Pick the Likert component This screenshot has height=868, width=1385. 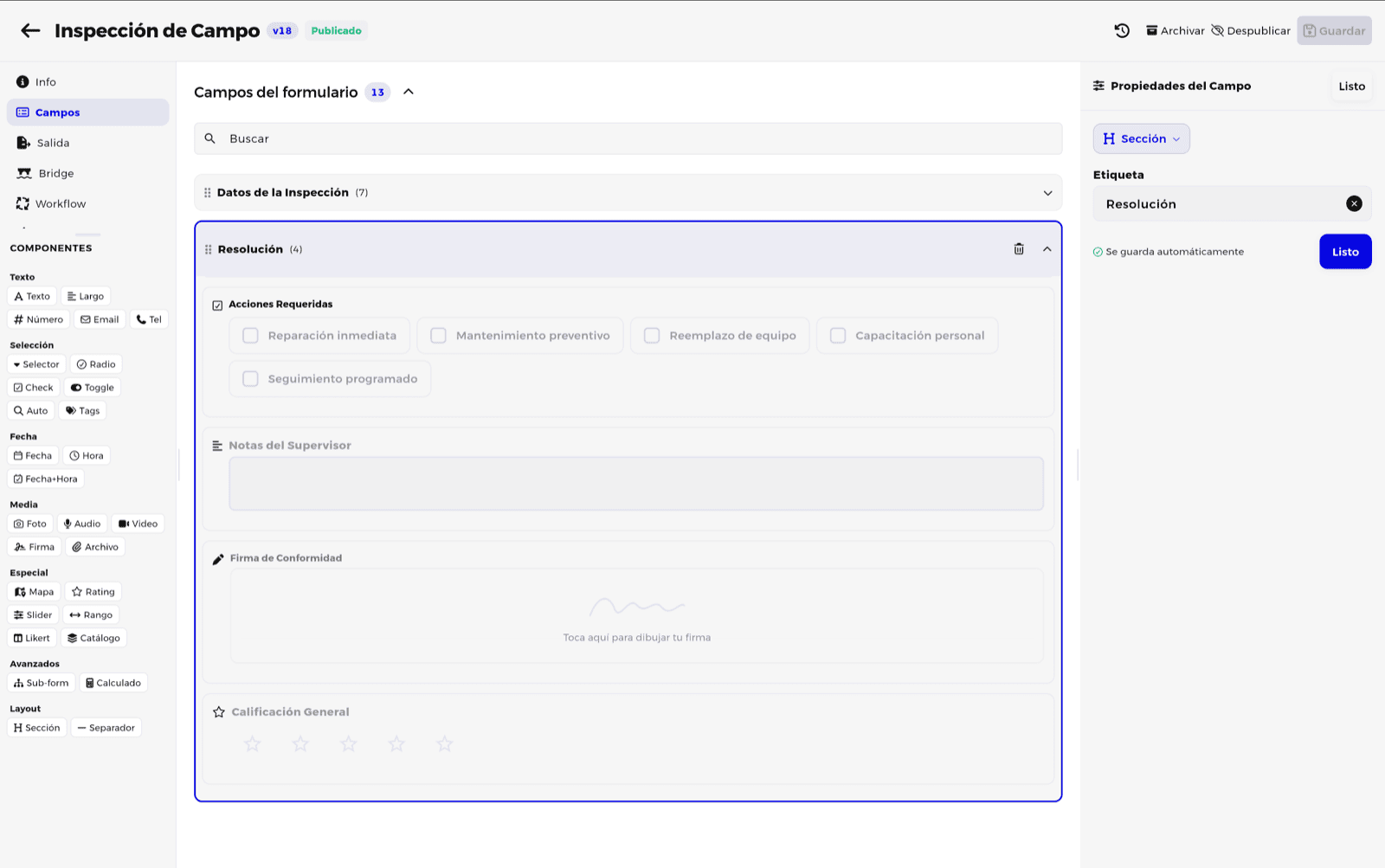click(x=32, y=638)
